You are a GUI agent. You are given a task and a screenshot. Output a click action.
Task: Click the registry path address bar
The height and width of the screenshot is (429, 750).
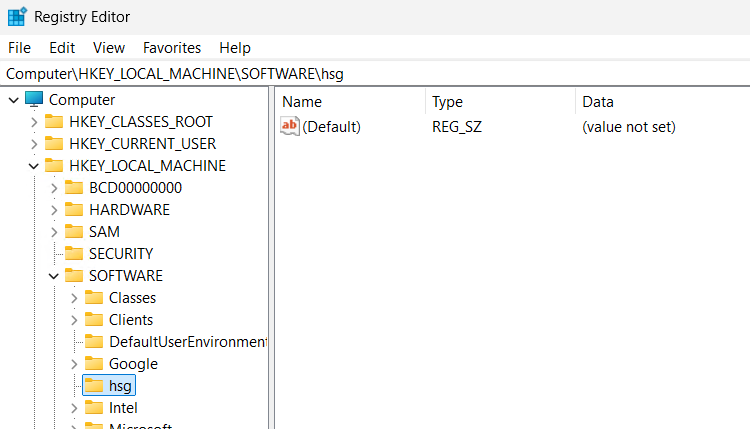375,74
